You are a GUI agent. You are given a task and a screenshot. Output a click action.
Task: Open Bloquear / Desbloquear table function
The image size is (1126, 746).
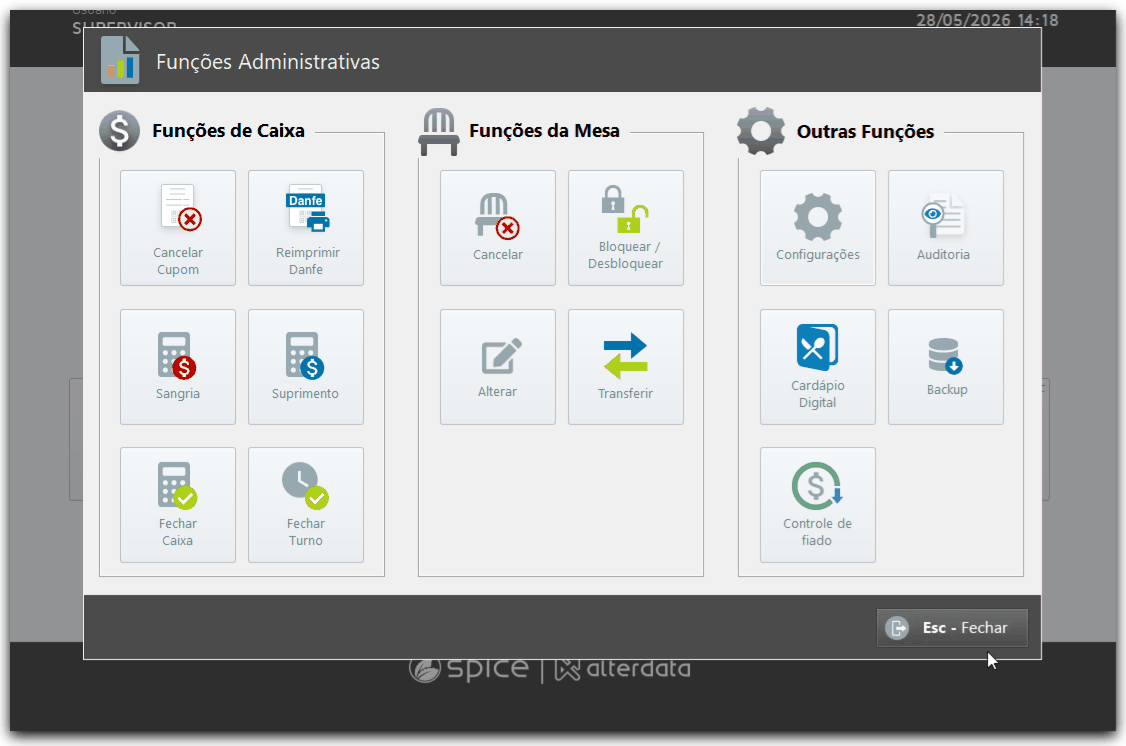pyautogui.click(x=625, y=228)
